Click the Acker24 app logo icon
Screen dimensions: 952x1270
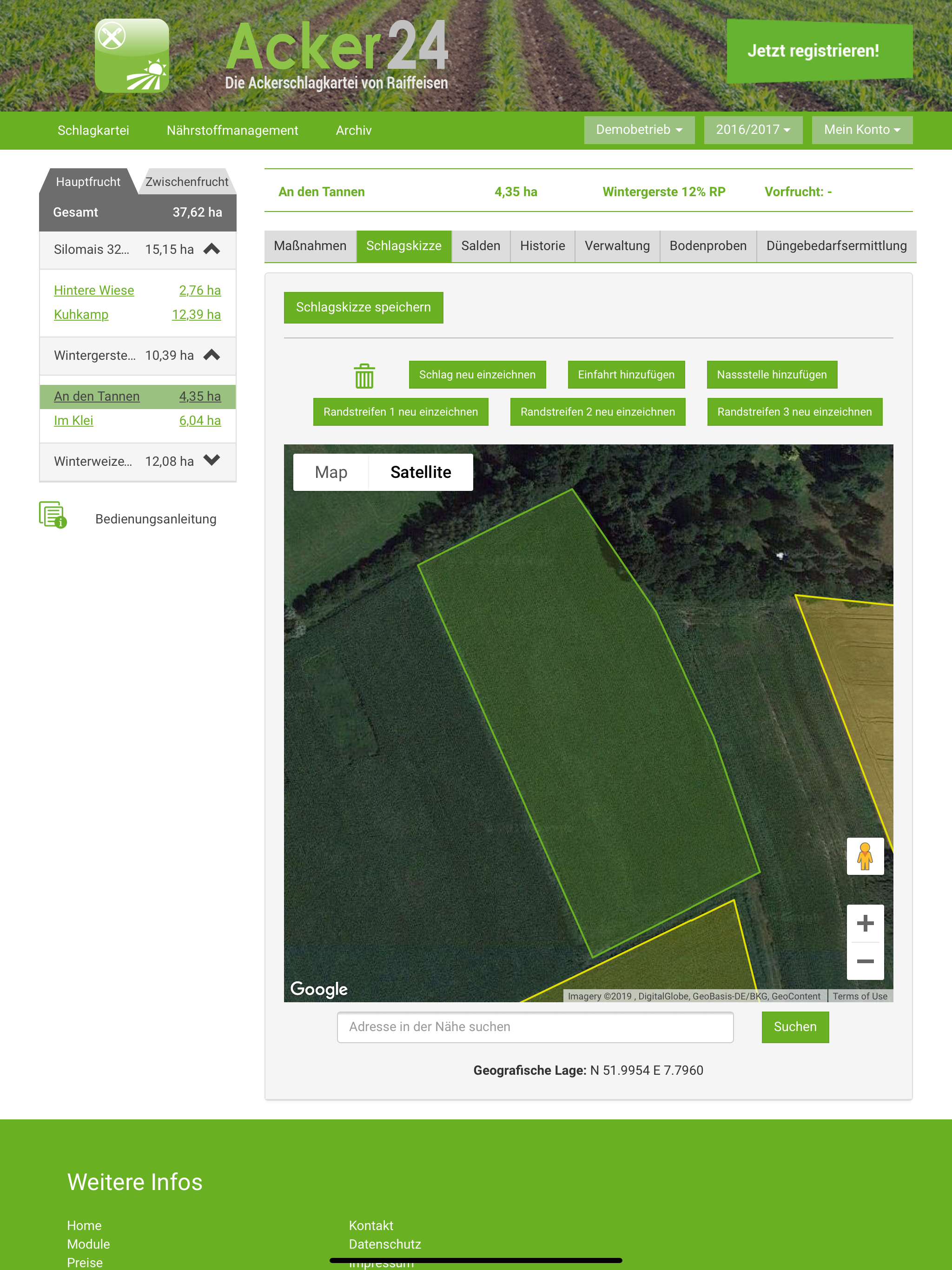pyautogui.click(x=132, y=56)
